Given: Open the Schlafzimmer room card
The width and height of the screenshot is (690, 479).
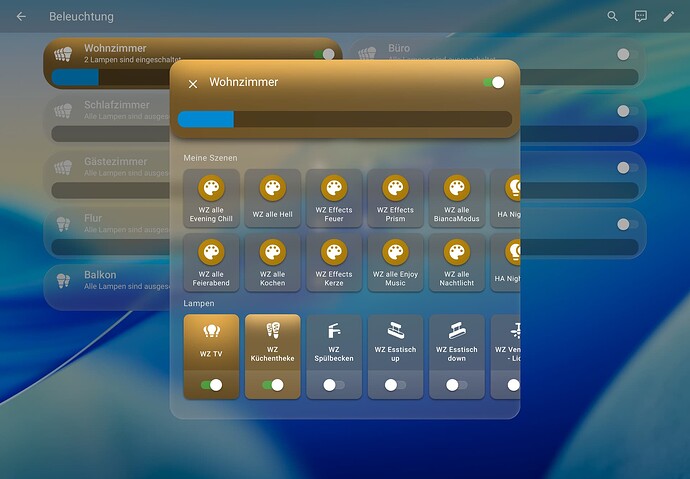Looking at the screenshot, I should [107, 120].
